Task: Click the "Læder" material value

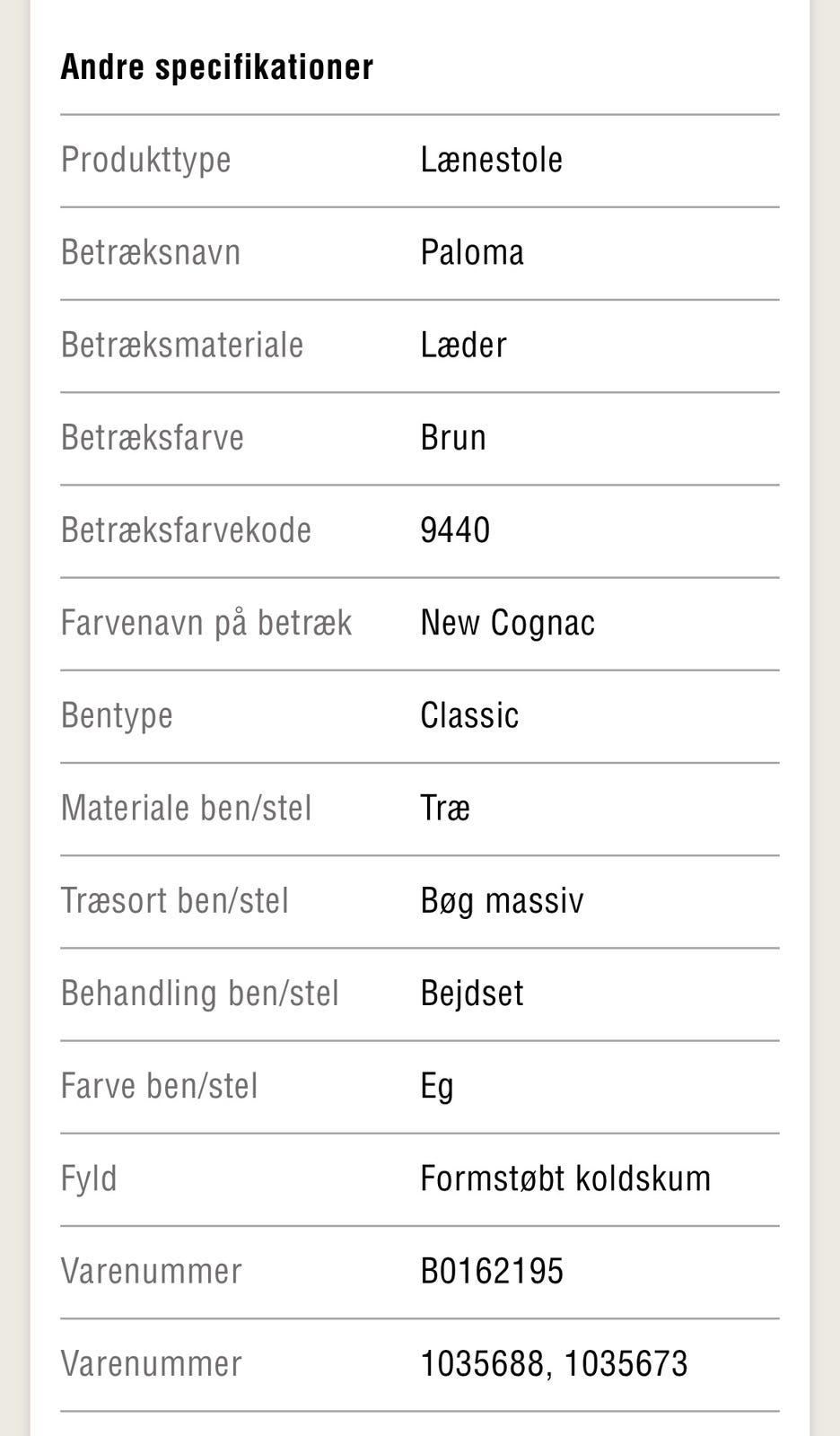Action: [x=463, y=345]
